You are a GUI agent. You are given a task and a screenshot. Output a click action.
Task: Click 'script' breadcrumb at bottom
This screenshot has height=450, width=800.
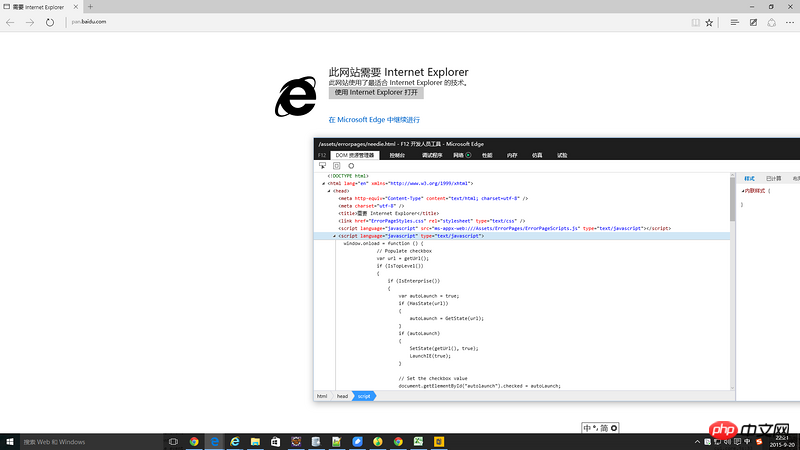click(x=364, y=396)
